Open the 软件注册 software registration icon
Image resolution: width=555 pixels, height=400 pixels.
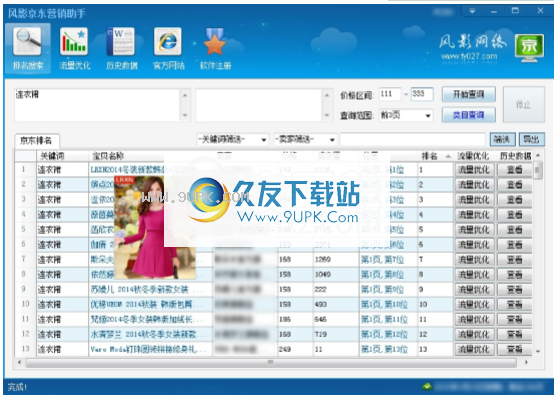click(x=215, y=48)
